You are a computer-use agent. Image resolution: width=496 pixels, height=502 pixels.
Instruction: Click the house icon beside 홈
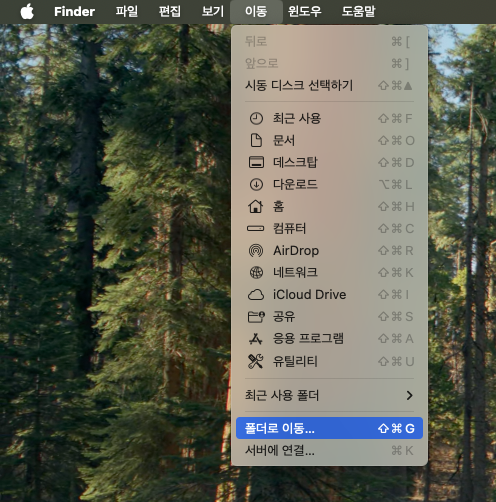[256, 206]
